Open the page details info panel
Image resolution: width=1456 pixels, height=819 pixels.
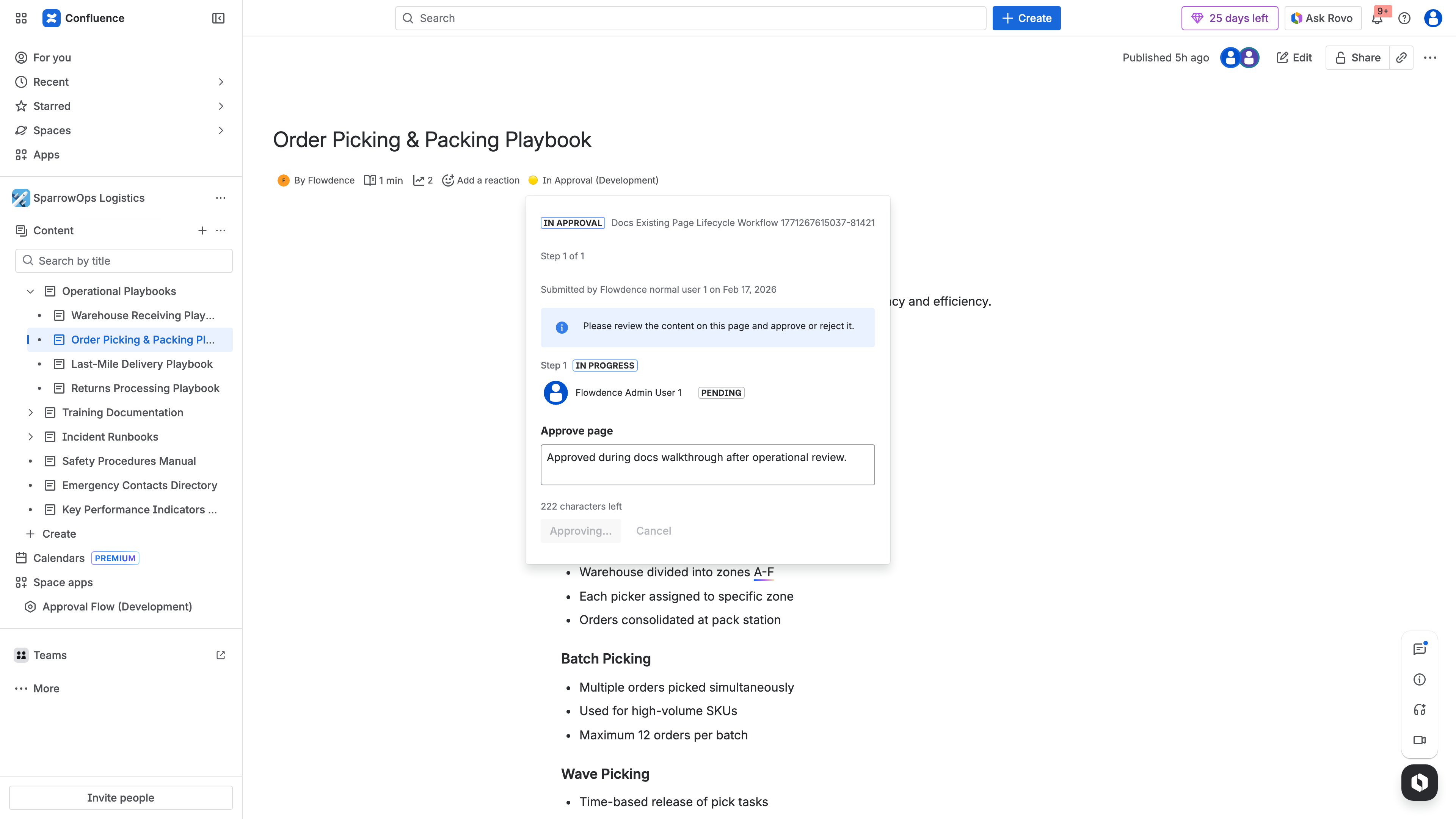(x=1419, y=679)
